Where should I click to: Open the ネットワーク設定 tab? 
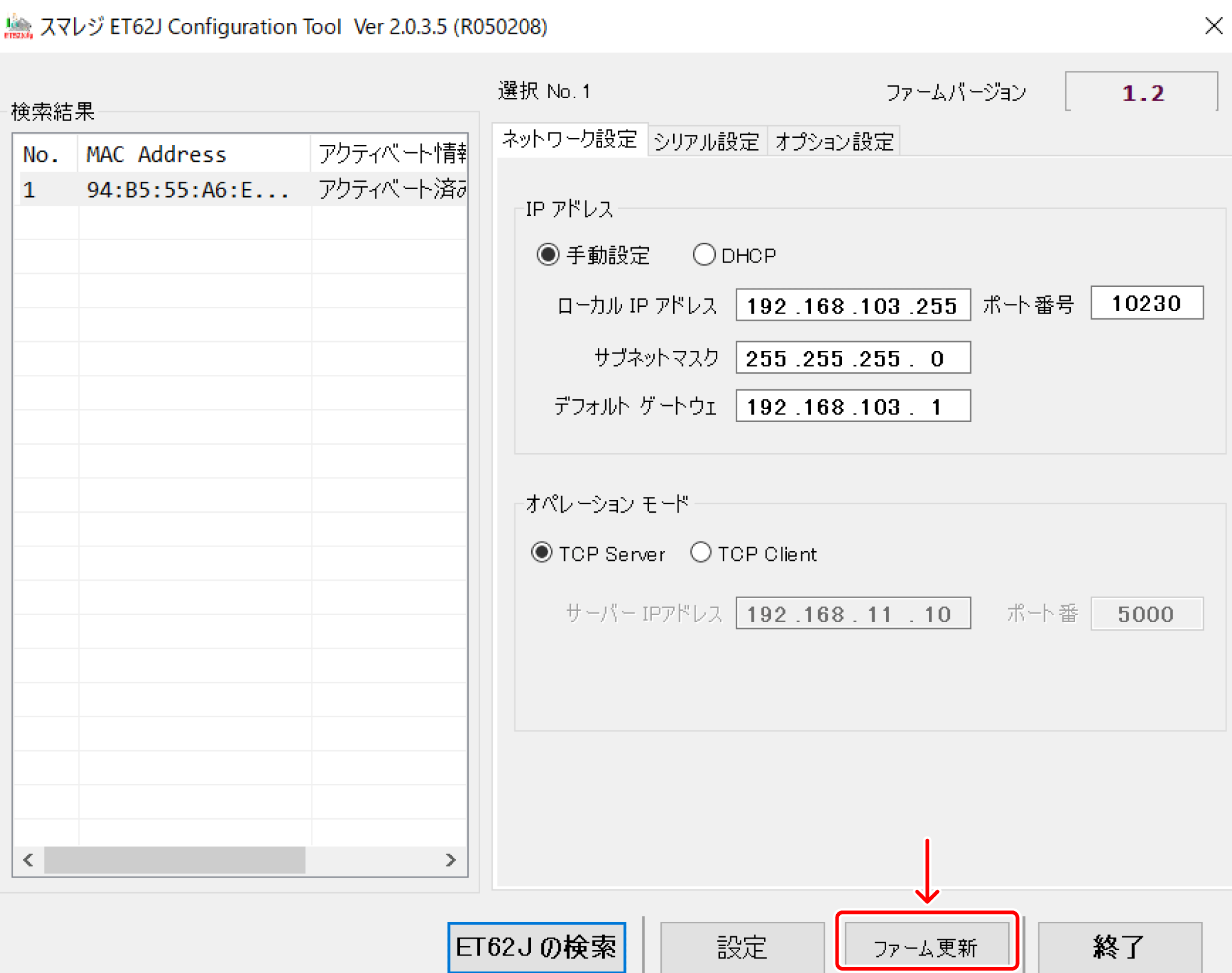pyautogui.click(x=570, y=140)
